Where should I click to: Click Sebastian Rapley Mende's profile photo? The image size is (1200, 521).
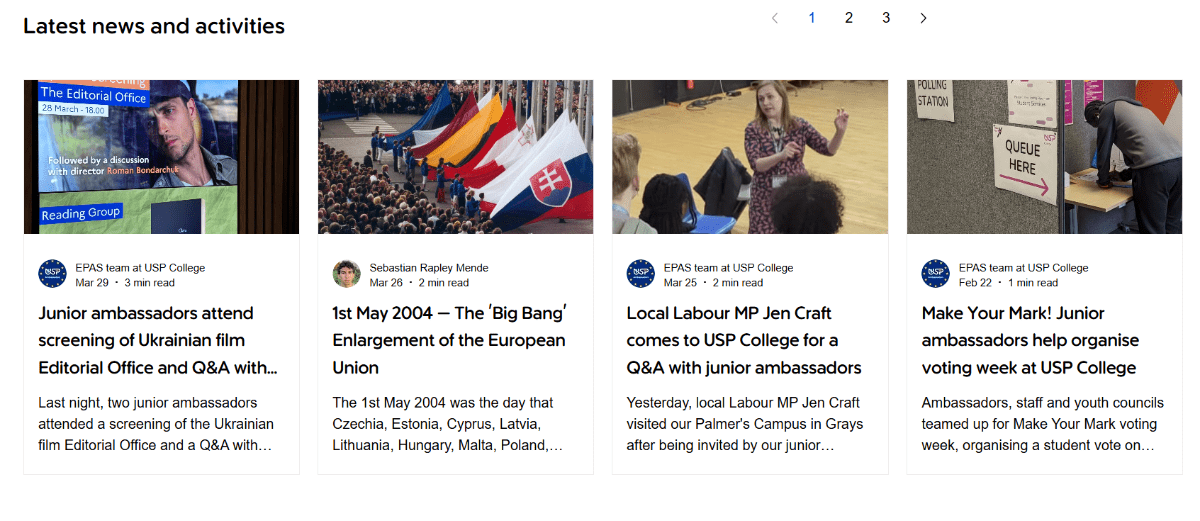[346, 274]
